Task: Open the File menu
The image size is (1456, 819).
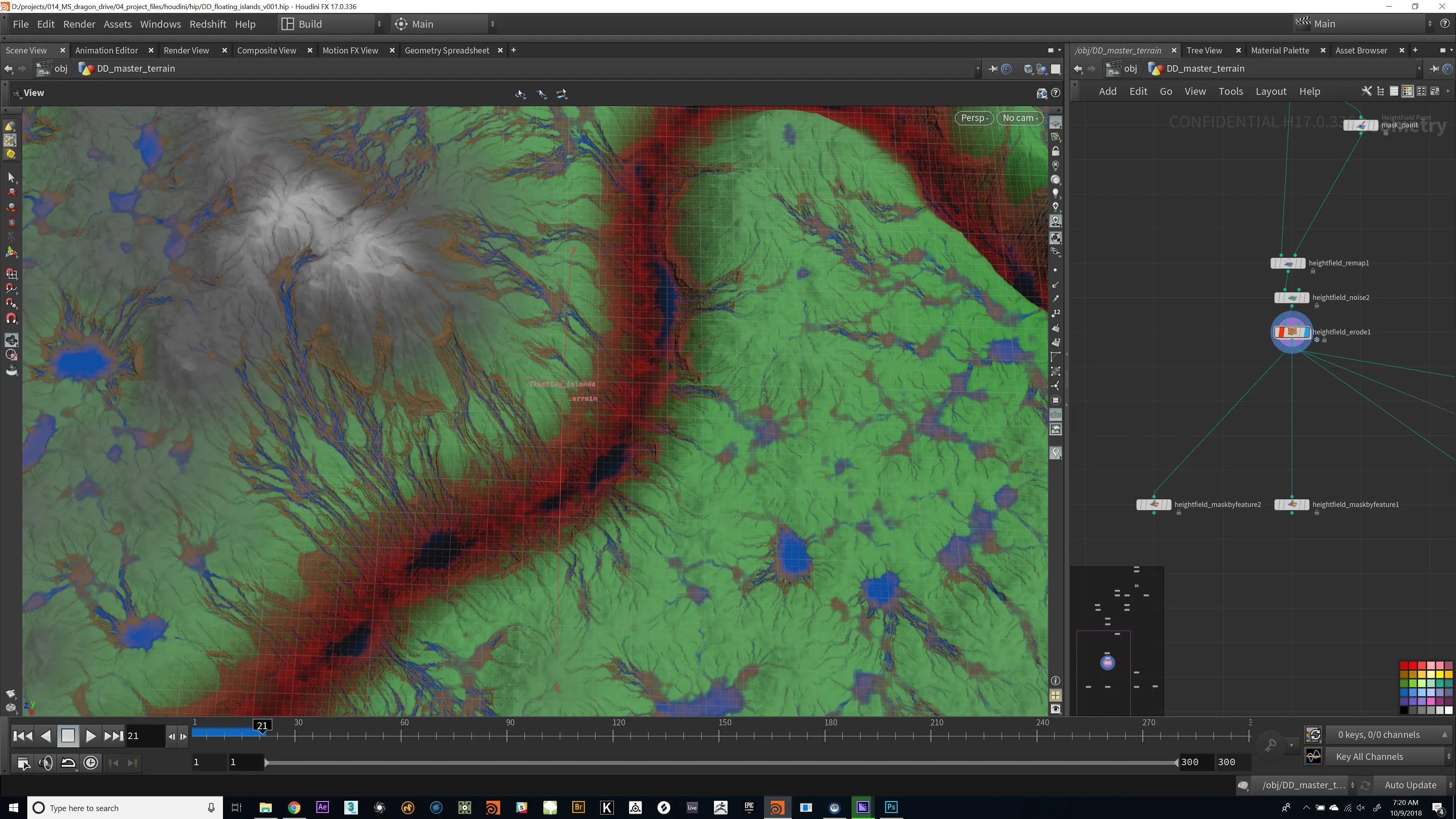Action: point(20,24)
